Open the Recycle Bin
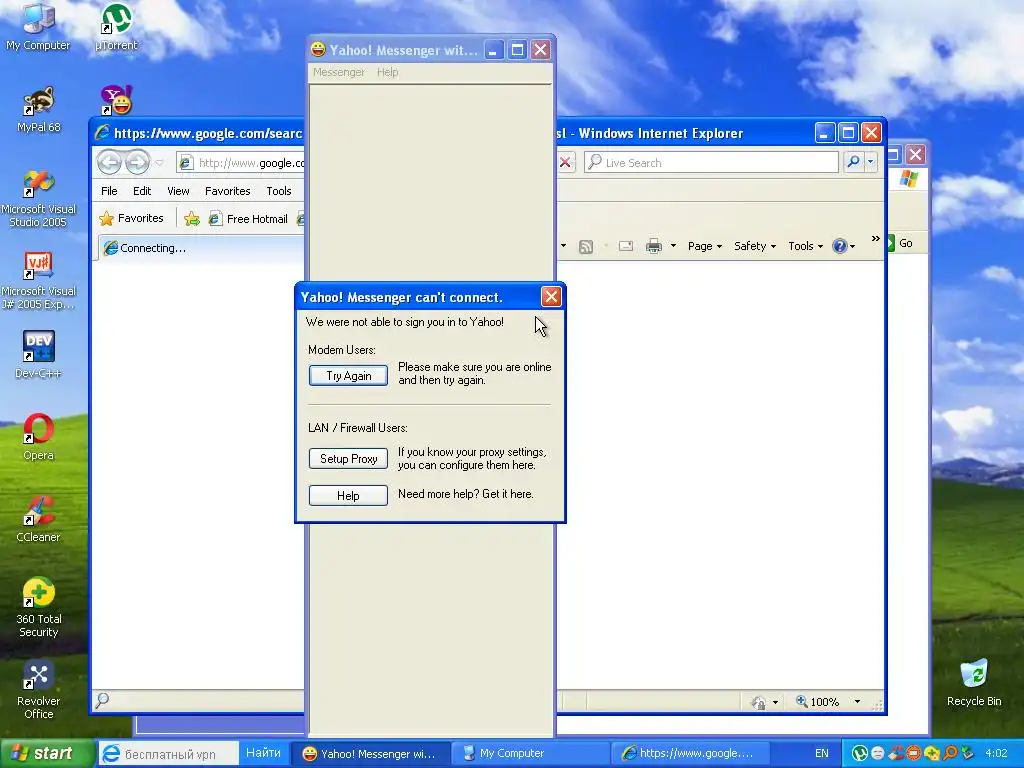The image size is (1024, 768). coord(974,682)
